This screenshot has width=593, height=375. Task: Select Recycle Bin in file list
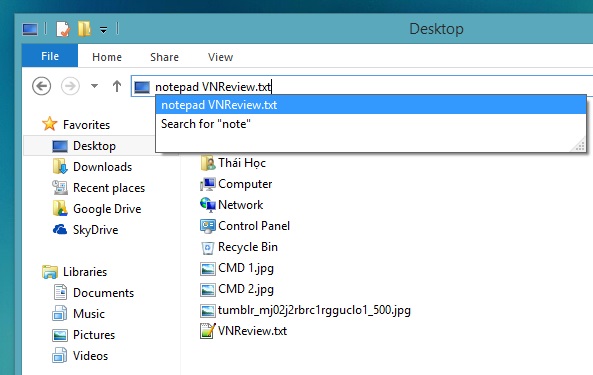coord(248,247)
